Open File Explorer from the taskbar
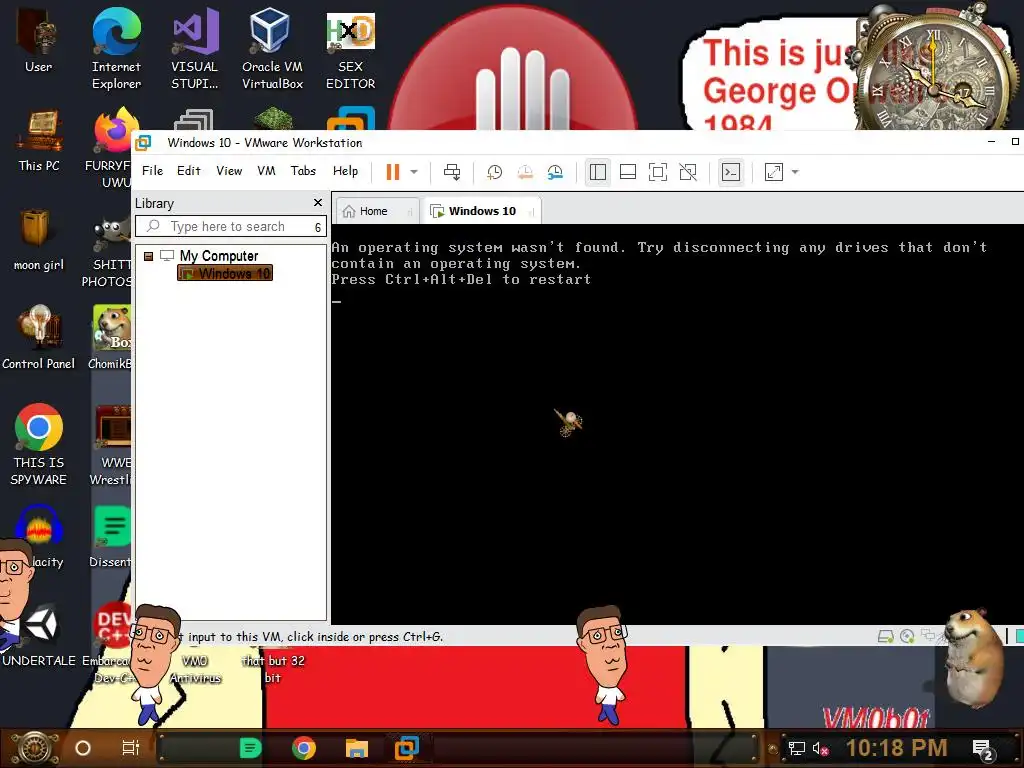The image size is (1024, 768). tap(357, 748)
